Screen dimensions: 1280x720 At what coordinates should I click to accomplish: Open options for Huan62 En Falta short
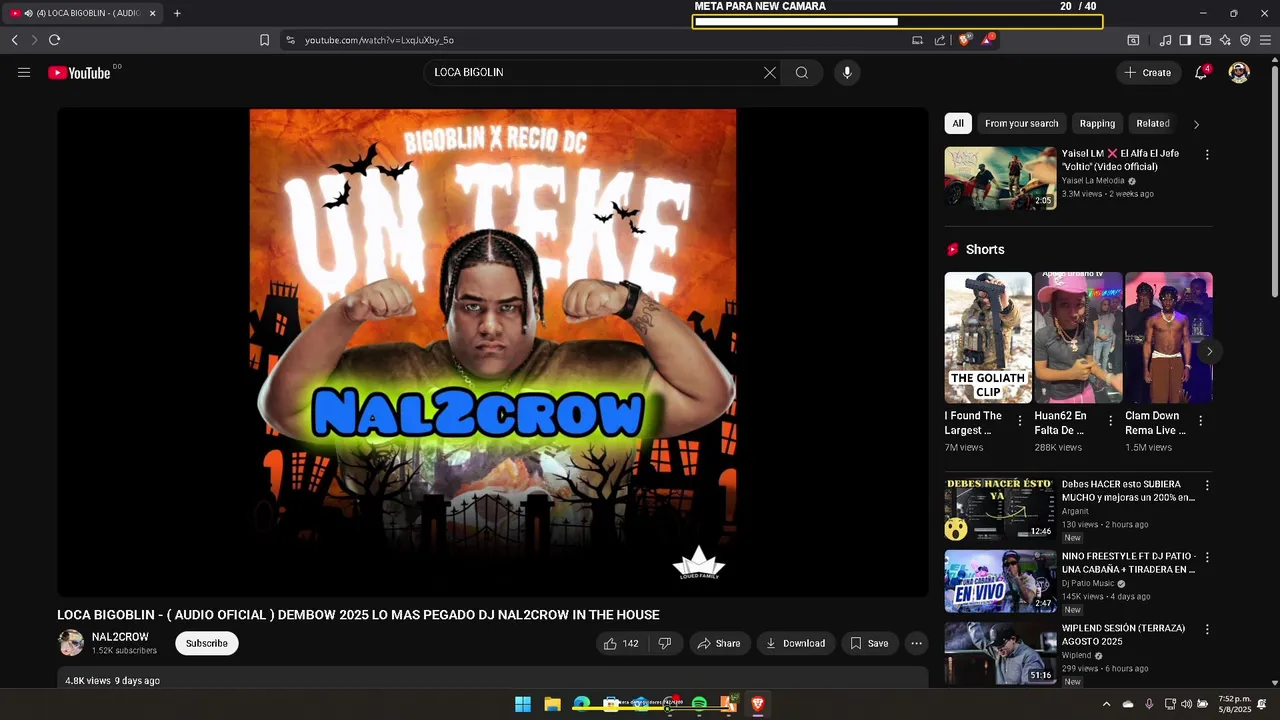click(1110, 421)
